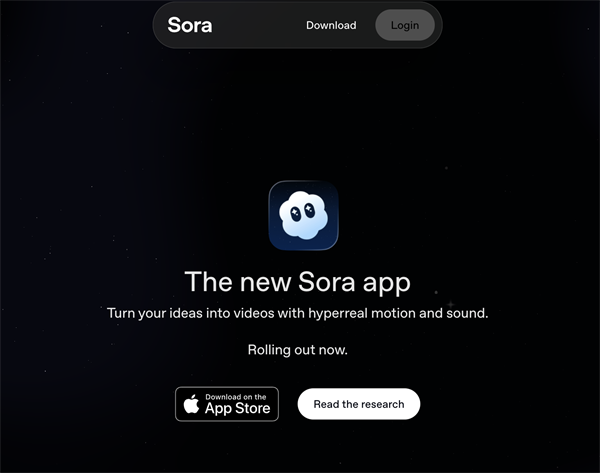The height and width of the screenshot is (473, 600).
Task: Open the Download nav item
Action: click(331, 25)
